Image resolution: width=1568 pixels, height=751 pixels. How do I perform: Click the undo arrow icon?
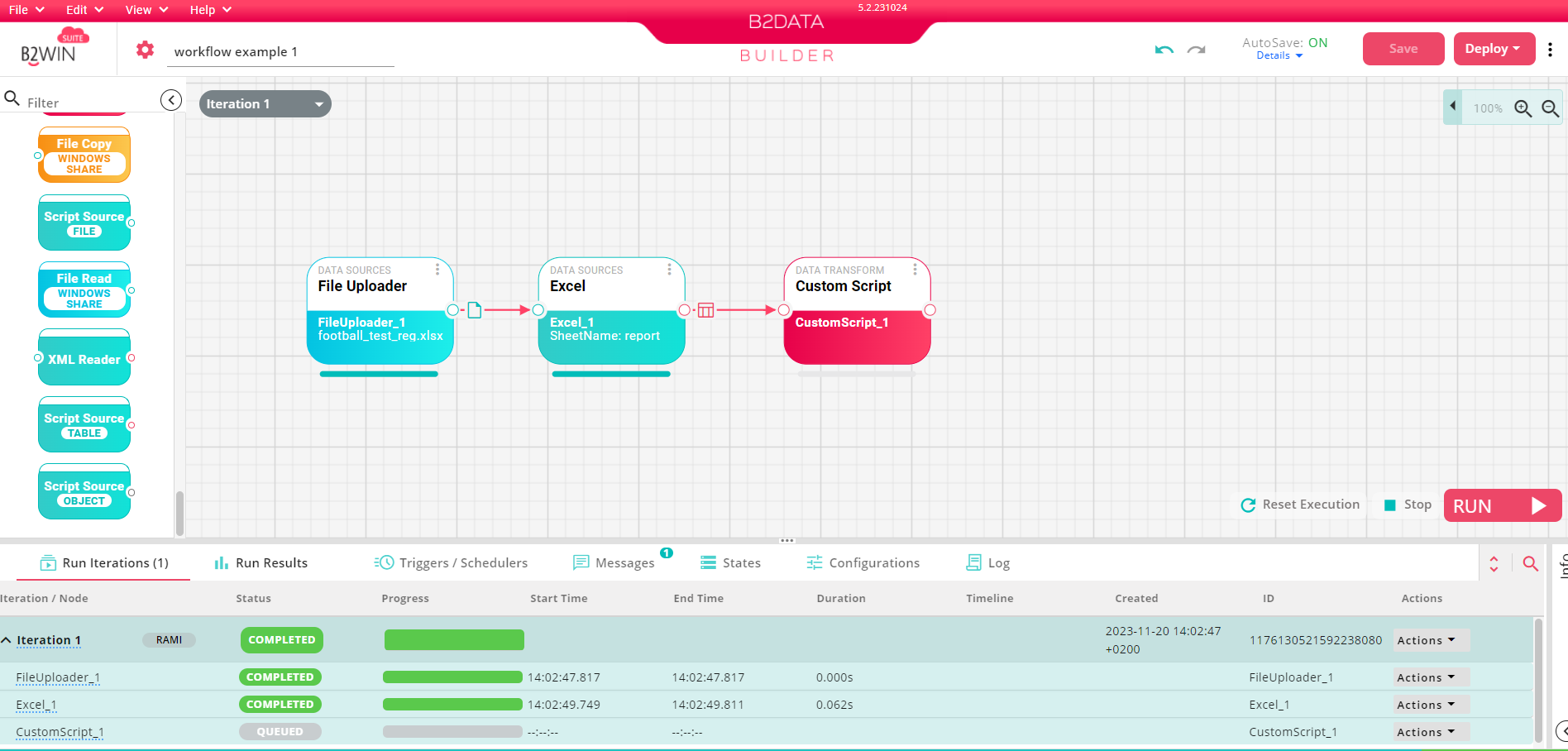(1164, 50)
